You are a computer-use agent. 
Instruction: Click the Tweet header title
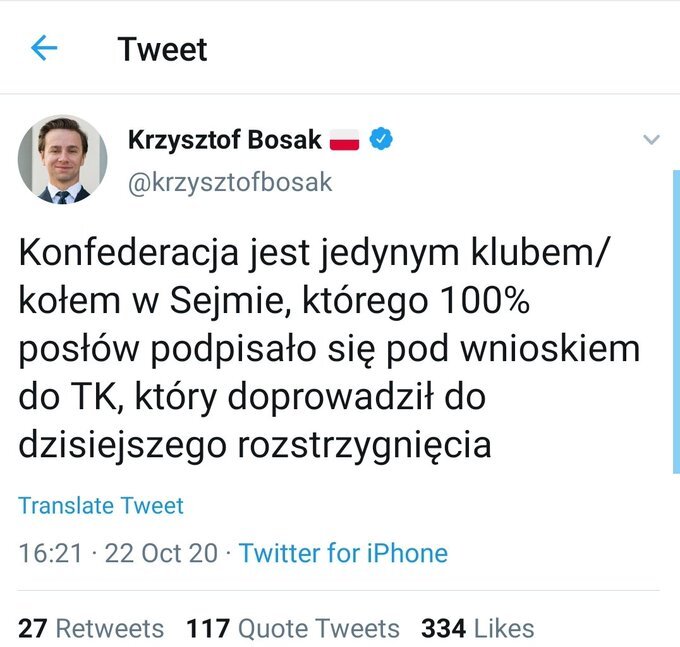(162, 49)
